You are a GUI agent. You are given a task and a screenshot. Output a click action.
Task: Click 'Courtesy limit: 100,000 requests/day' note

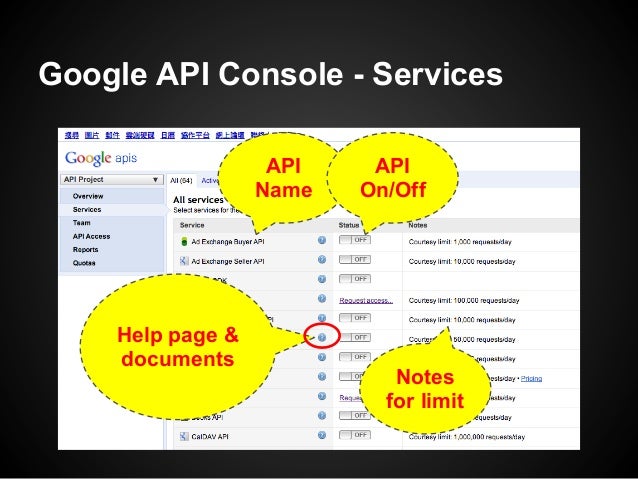(x=464, y=300)
